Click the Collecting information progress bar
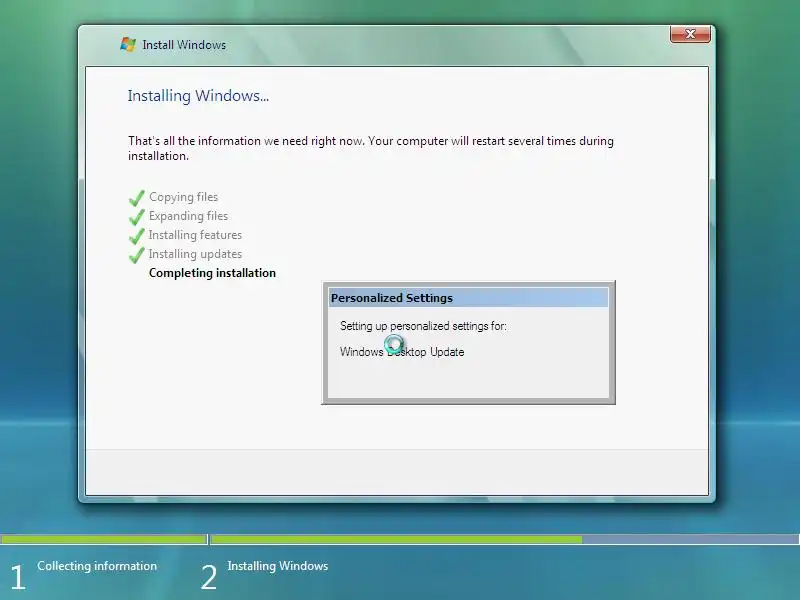This screenshot has width=800, height=600. pos(104,539)
